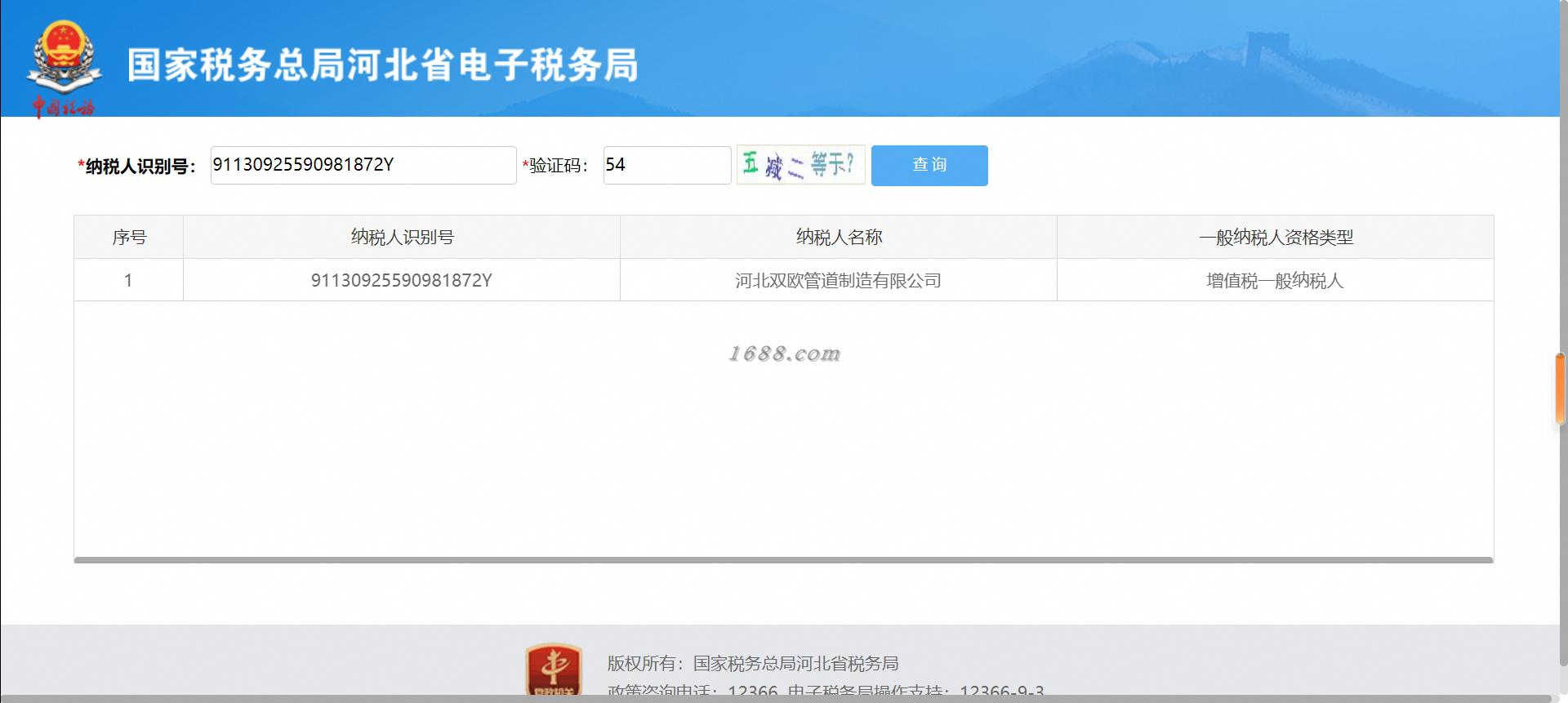
Task: Click the 纳税人识别号 column header
Action: tap(402, 237)
